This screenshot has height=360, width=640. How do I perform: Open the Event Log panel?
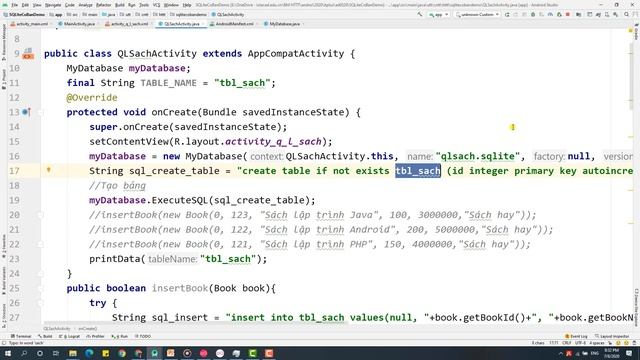pos(576,336)
